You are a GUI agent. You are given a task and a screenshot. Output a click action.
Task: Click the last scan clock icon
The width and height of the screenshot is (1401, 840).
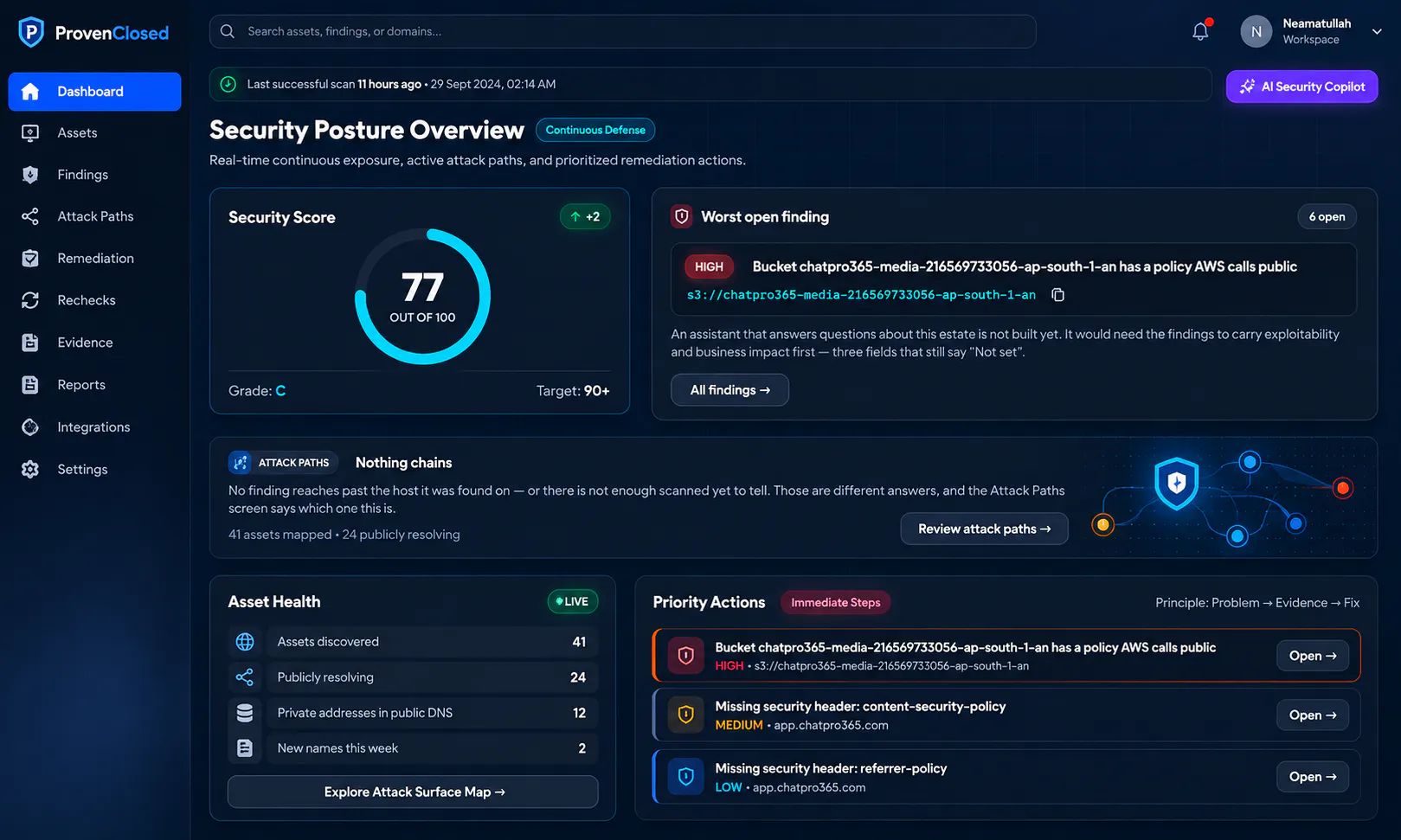click(228, 84)
